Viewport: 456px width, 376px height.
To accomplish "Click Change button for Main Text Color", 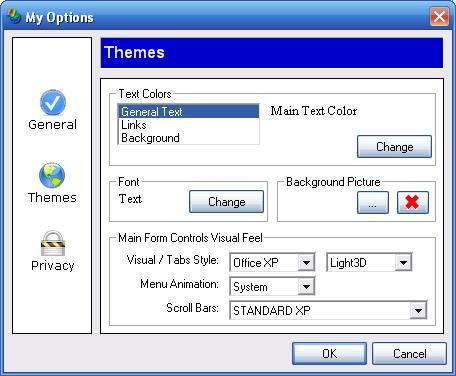I will click(394, 147).
